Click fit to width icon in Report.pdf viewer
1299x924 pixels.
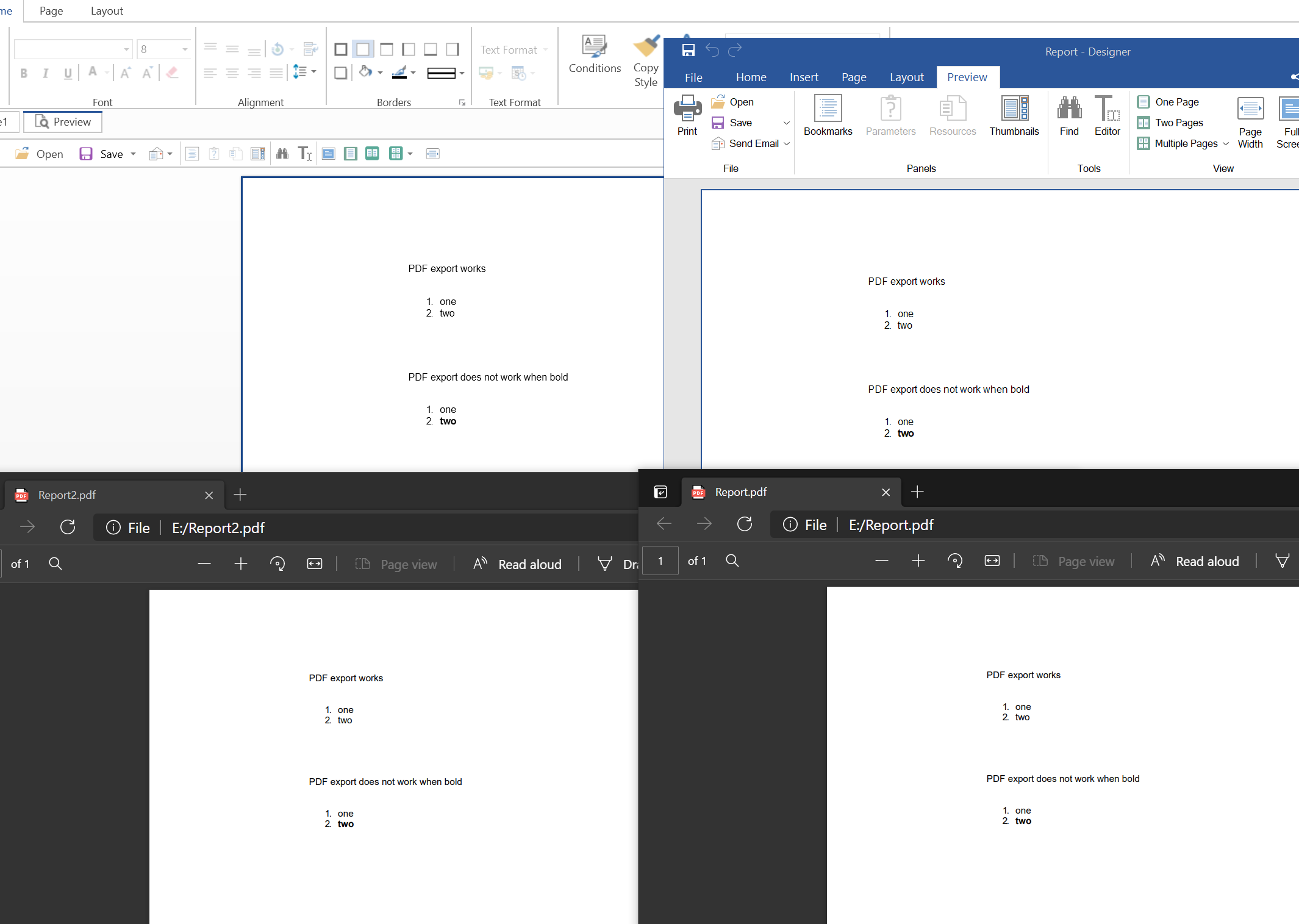992,561
